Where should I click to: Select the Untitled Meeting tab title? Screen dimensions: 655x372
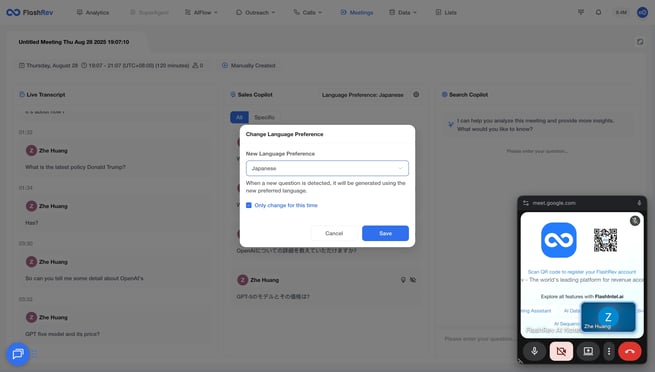click(x=74, y=42)
